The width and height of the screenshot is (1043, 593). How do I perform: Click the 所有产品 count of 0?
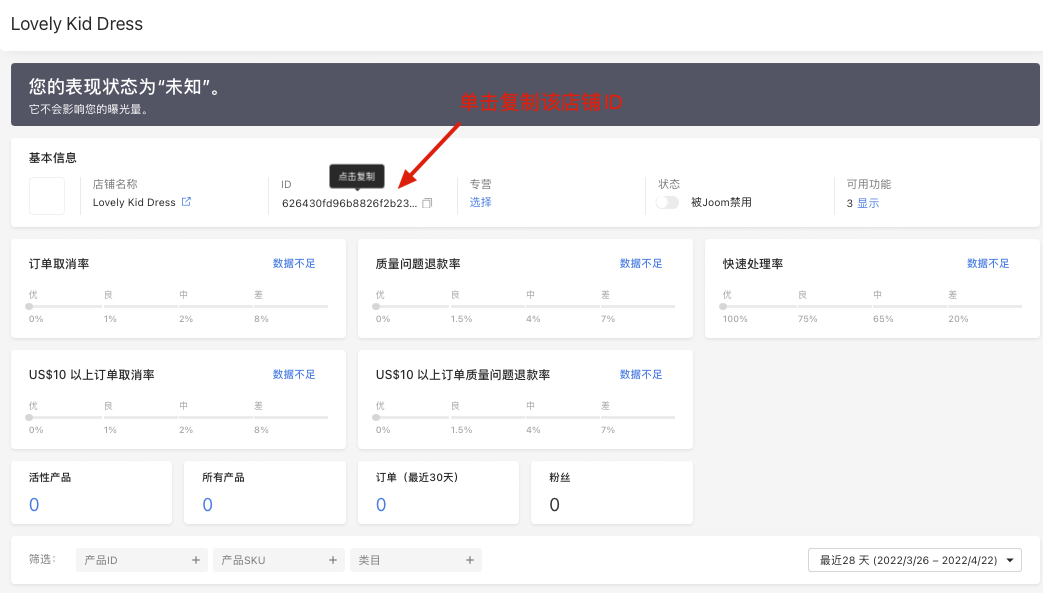[208, 505]
